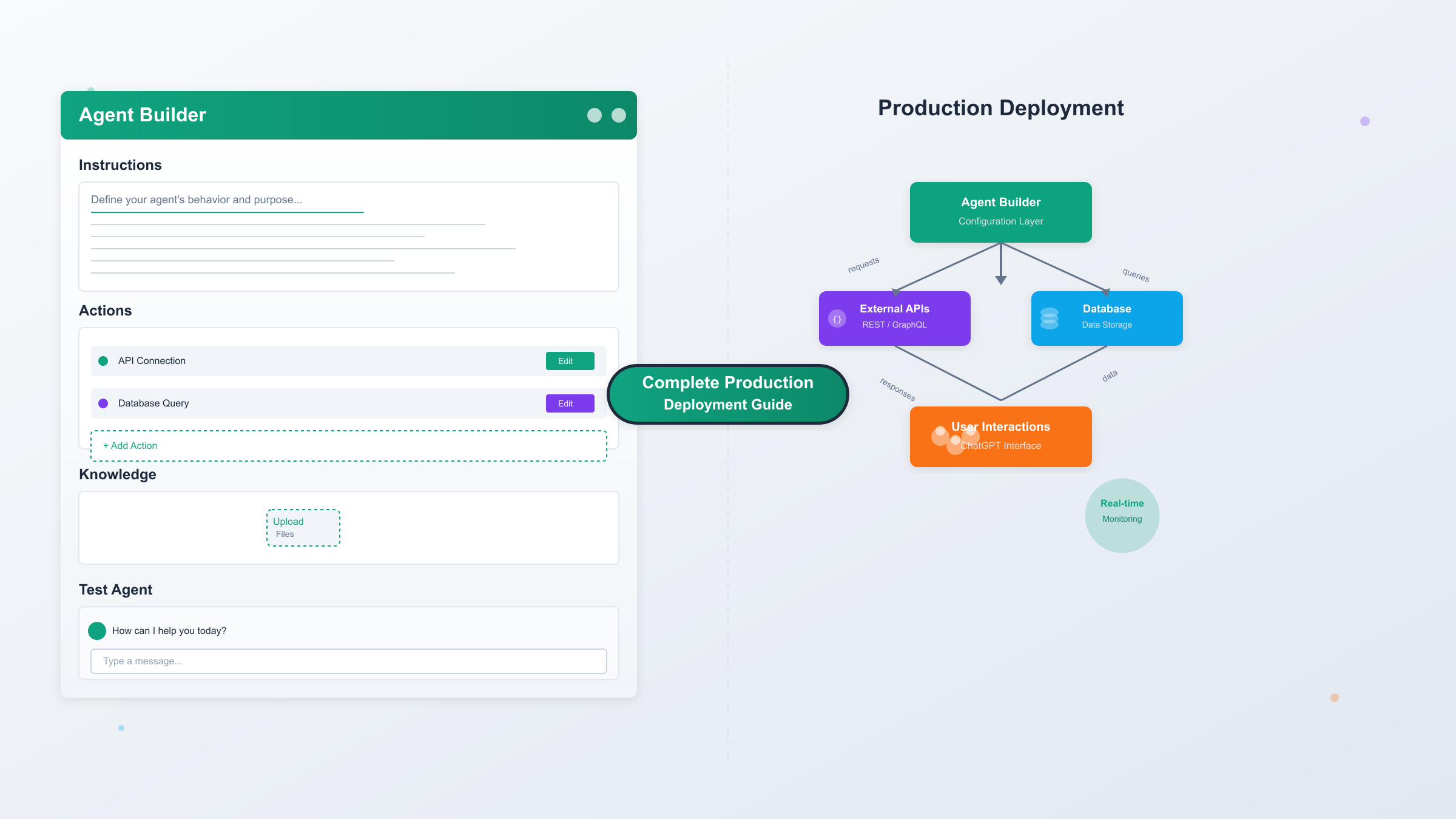Expand the Instructions definition area
Image resolution: width=1456 pixels, height=819 pixels.
(x=348, y=237)
